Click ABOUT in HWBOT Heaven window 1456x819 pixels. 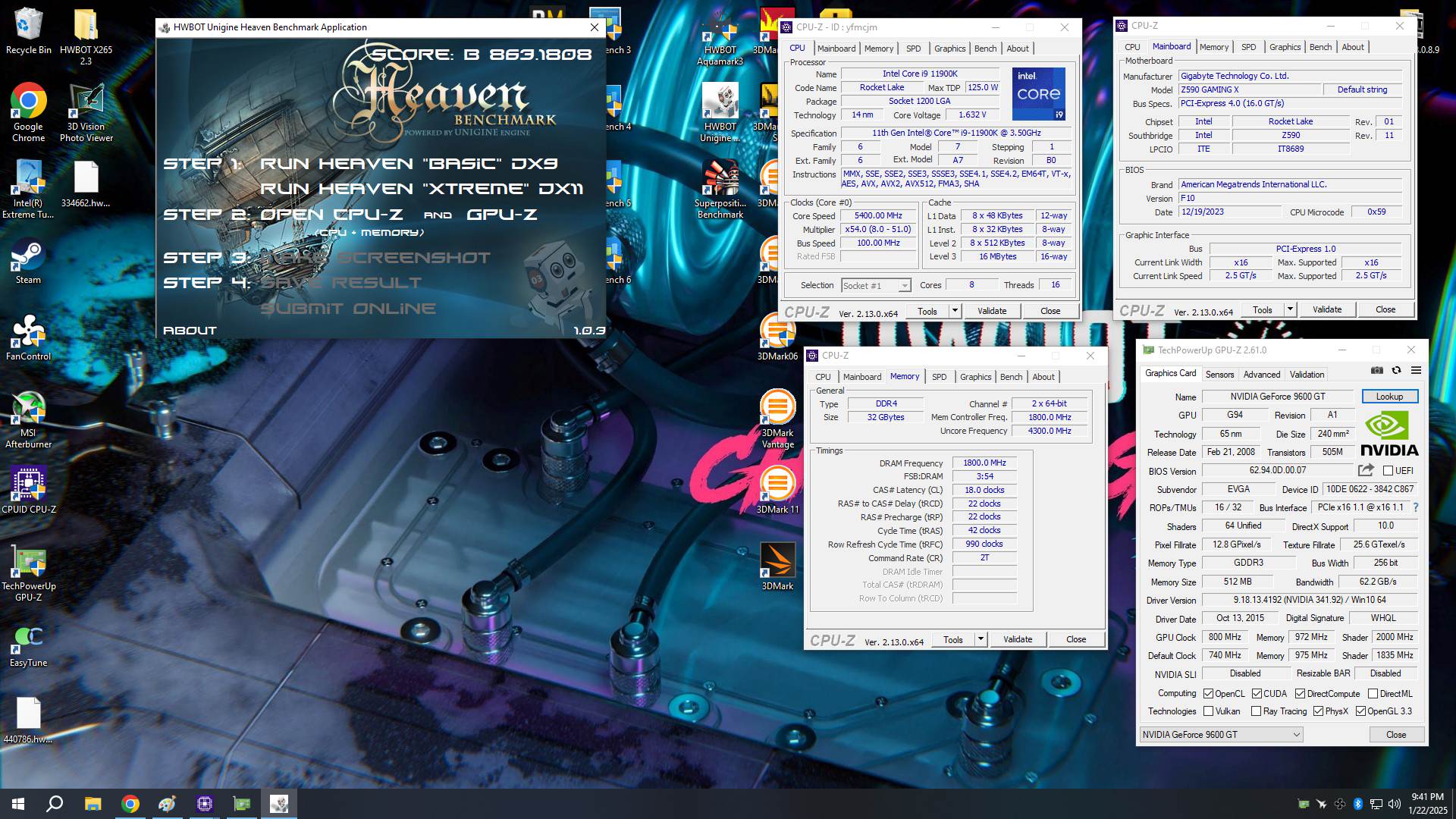point(190,331)
